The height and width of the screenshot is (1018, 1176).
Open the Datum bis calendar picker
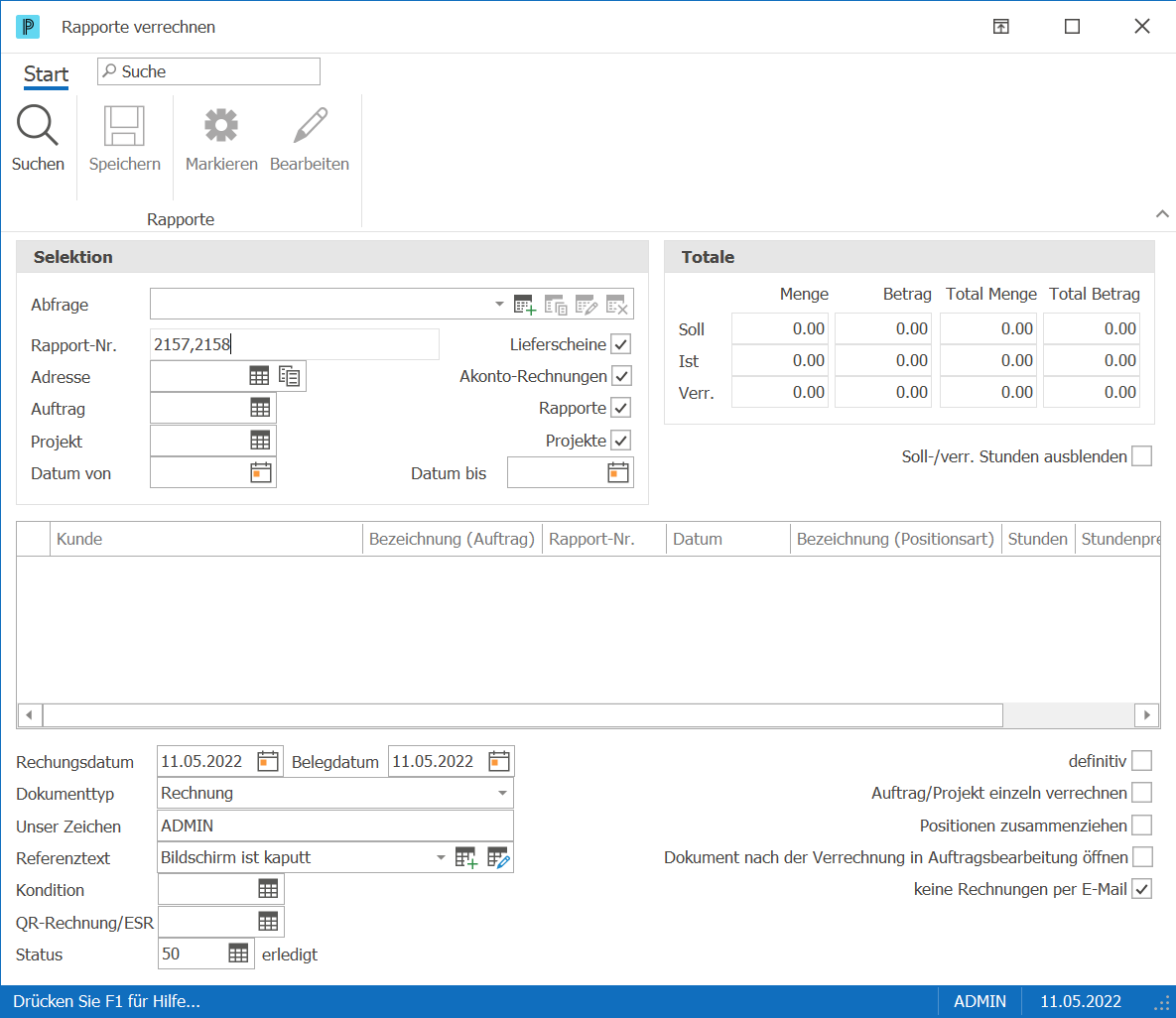pyautogui.click(x=618, y=472)
